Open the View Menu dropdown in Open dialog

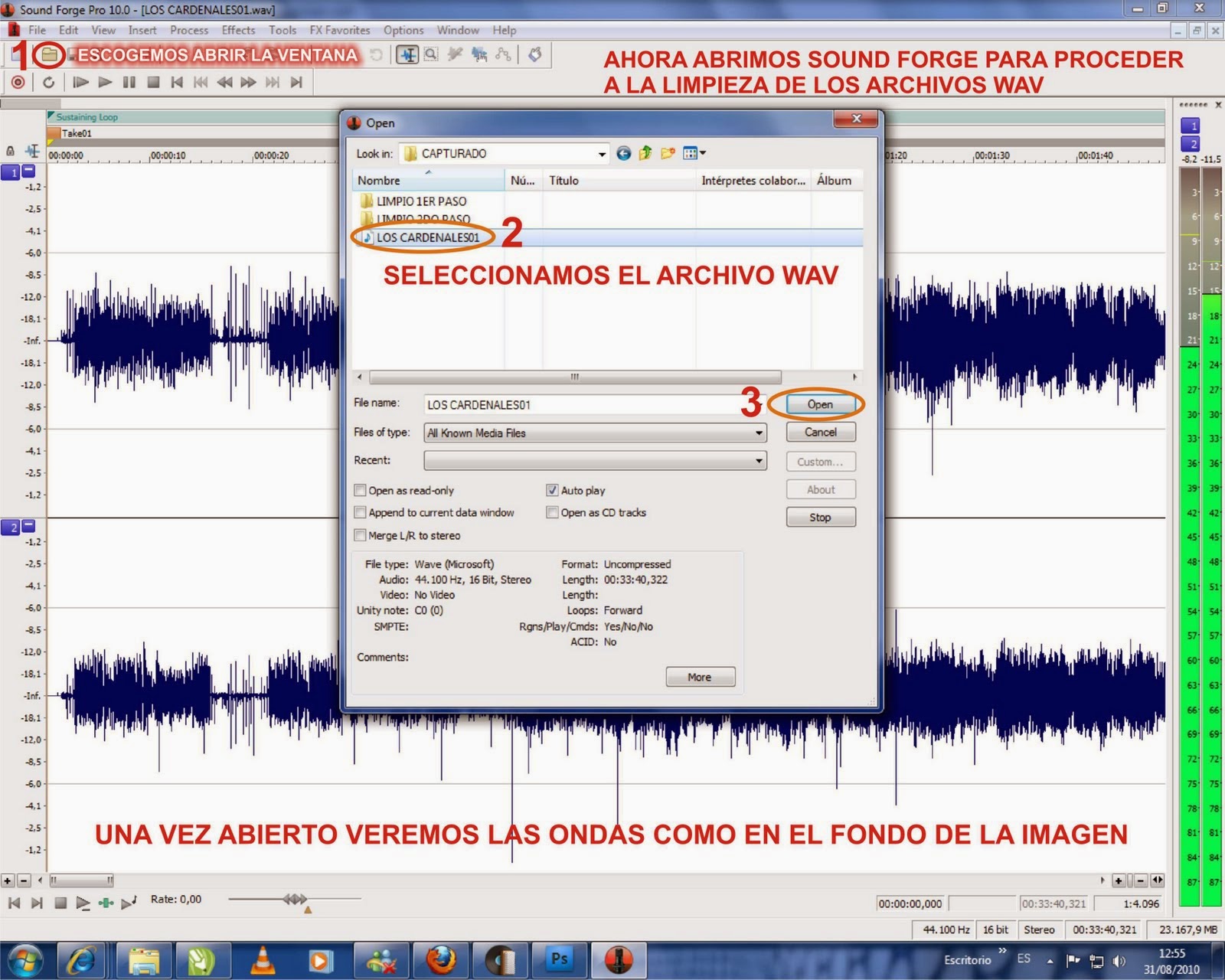tap(694, 153)
